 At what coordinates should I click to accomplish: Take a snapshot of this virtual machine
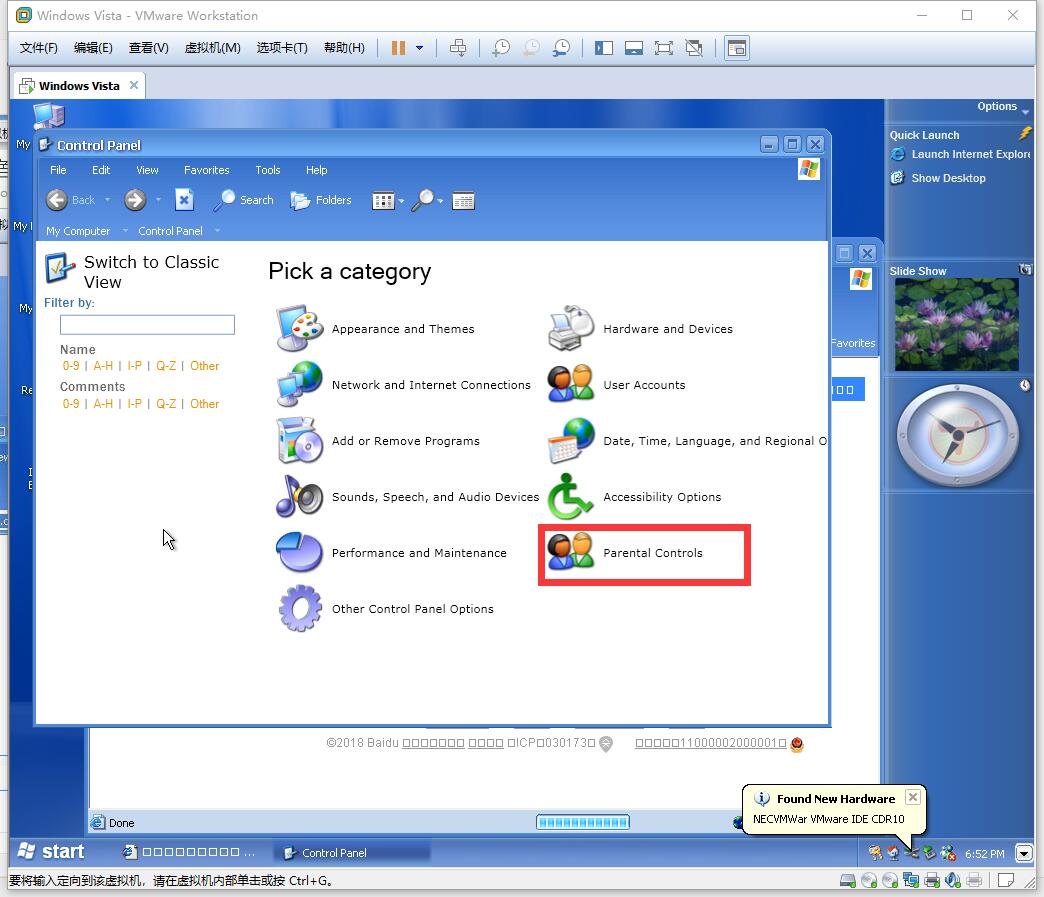point(501,48)
